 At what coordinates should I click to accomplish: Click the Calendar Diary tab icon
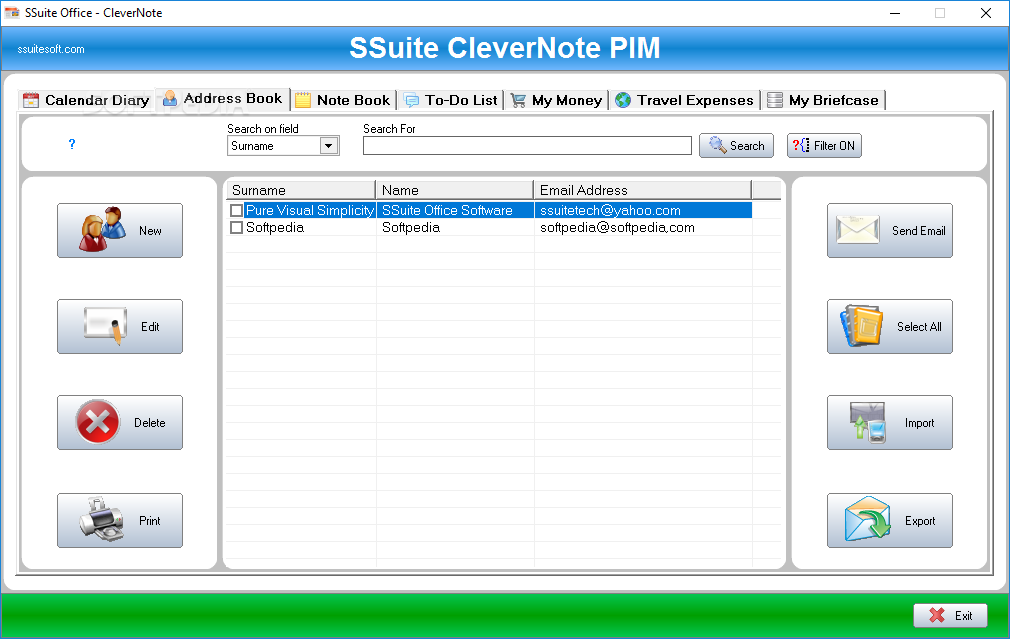[30, 100]
